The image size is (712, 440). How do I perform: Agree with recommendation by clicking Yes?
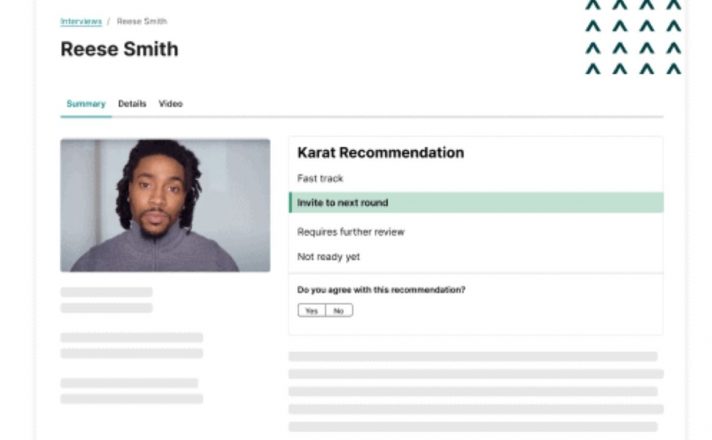click(x=312, y=311)
